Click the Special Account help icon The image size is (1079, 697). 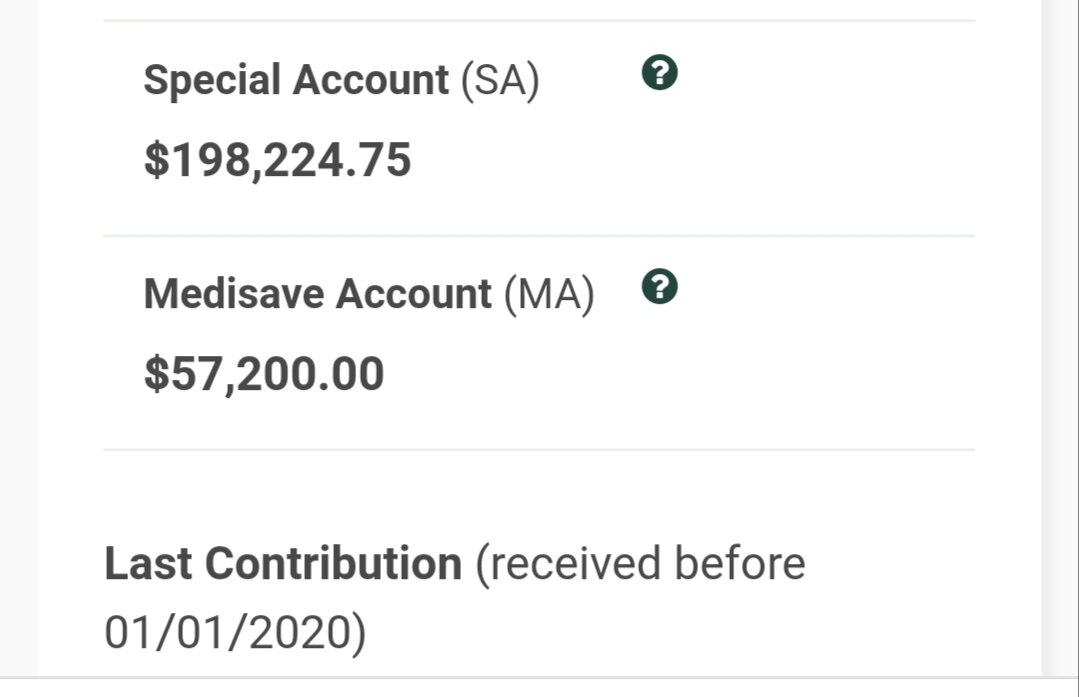[661, 73]
